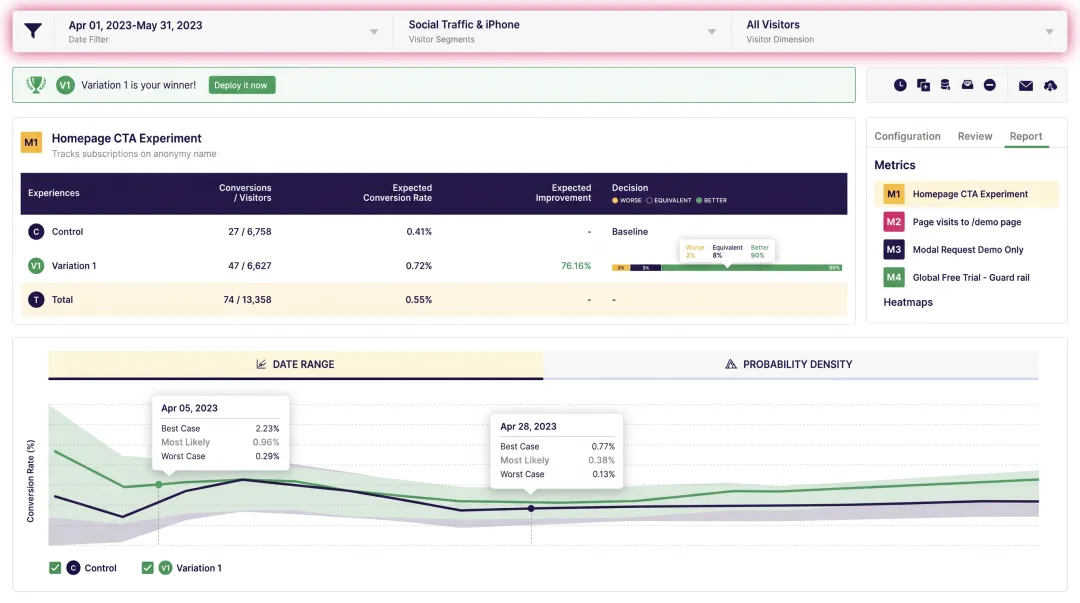Image resolution: width=1080 pixels, height=603 pixels.
Task: Click the 0.55% total conversion rate
Action: pos(419,300)
